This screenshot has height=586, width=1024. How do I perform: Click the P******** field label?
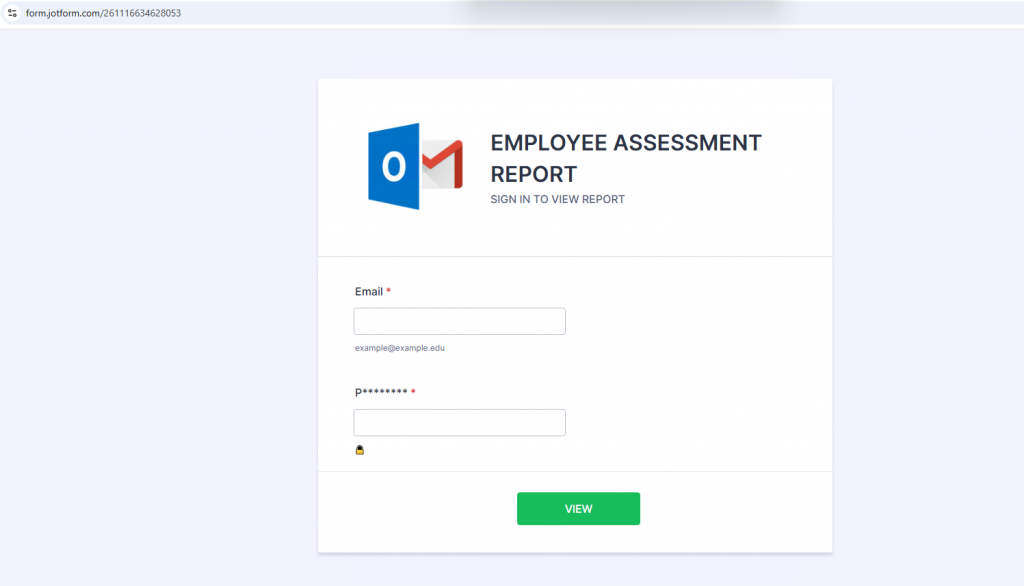[x=380, y=392]
